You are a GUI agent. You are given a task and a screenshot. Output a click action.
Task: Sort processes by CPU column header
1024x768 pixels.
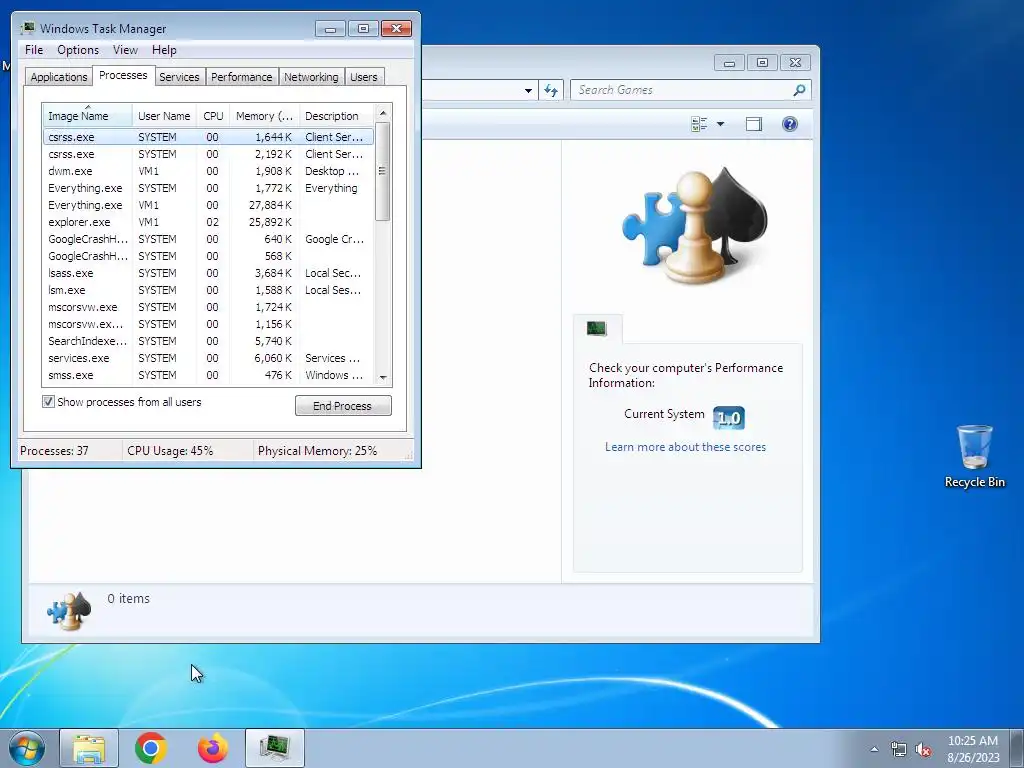[213, 116]
